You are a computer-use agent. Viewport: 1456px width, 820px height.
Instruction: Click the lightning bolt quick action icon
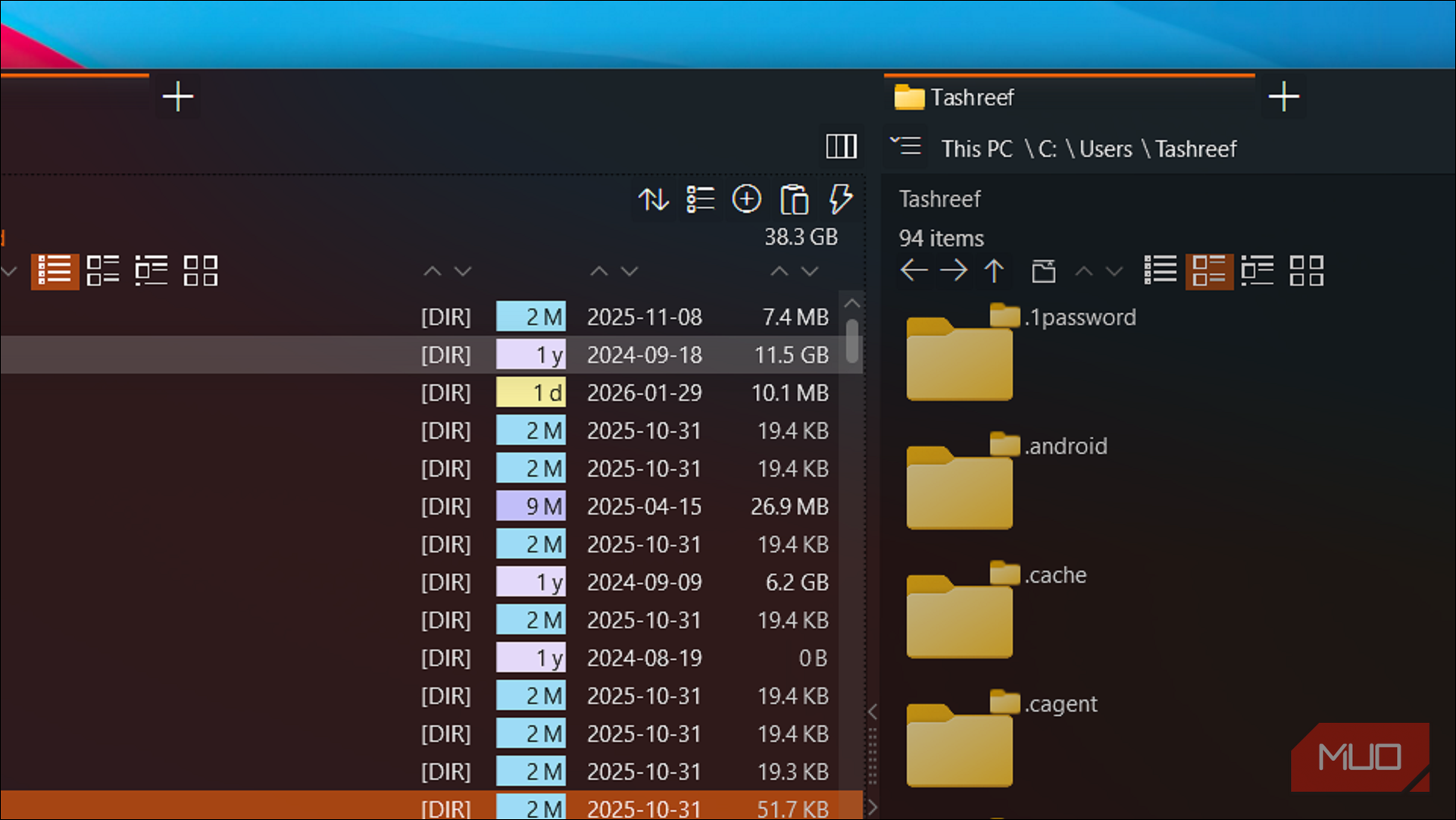coord(840,199)
